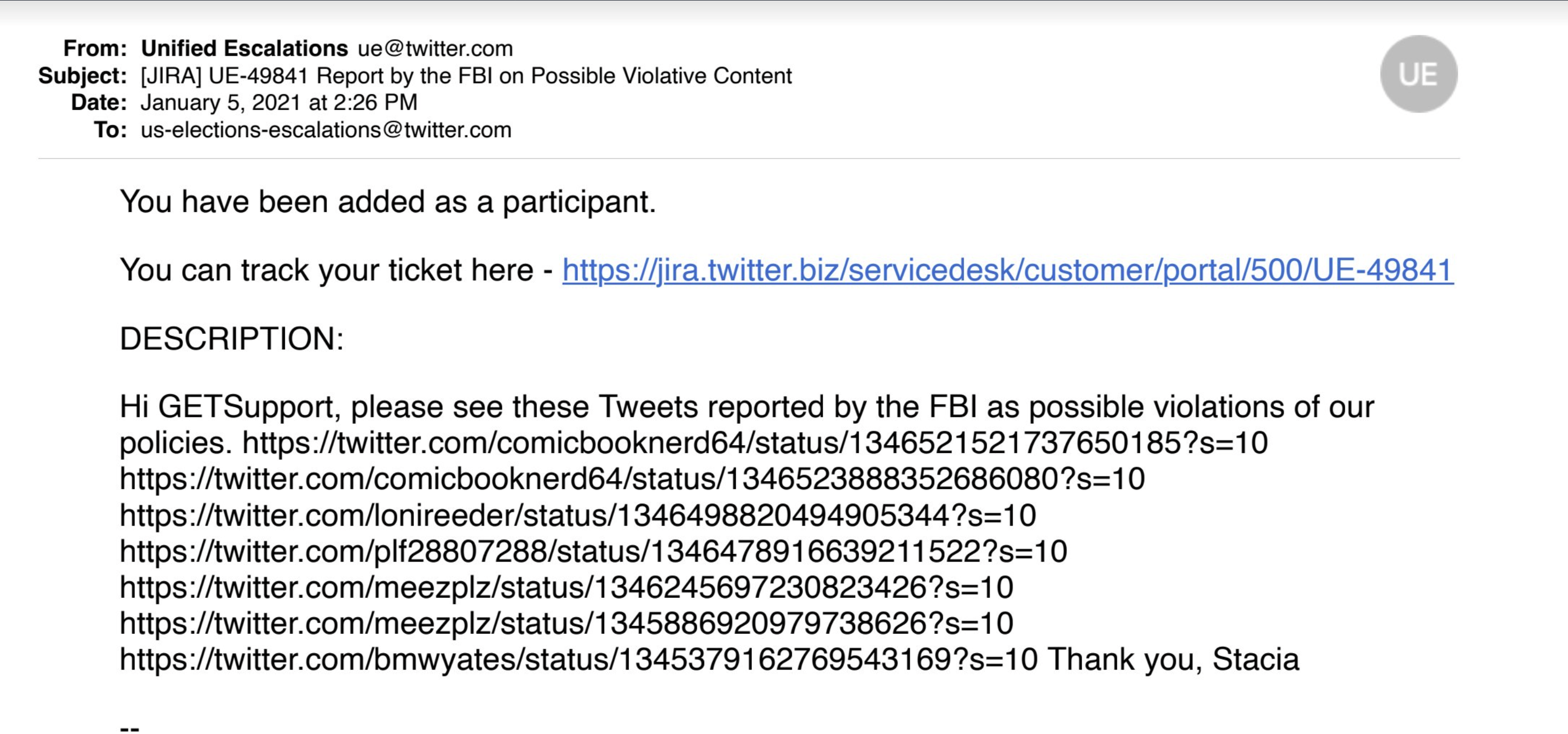Click the lonireeder tweet URL
Screen dimensions: 1568x734
(x=578, y=515)
